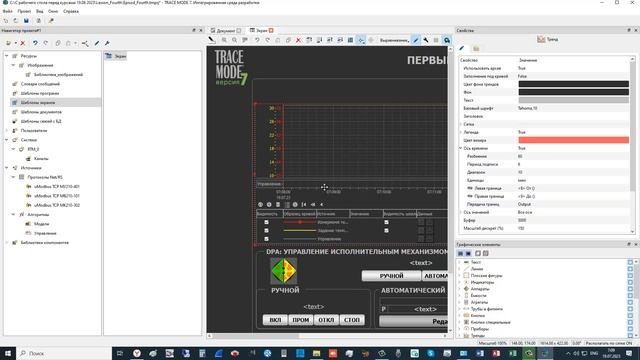Open the alignment dropdown in editor toolbar
640x360 pixels.
point(394,40)
